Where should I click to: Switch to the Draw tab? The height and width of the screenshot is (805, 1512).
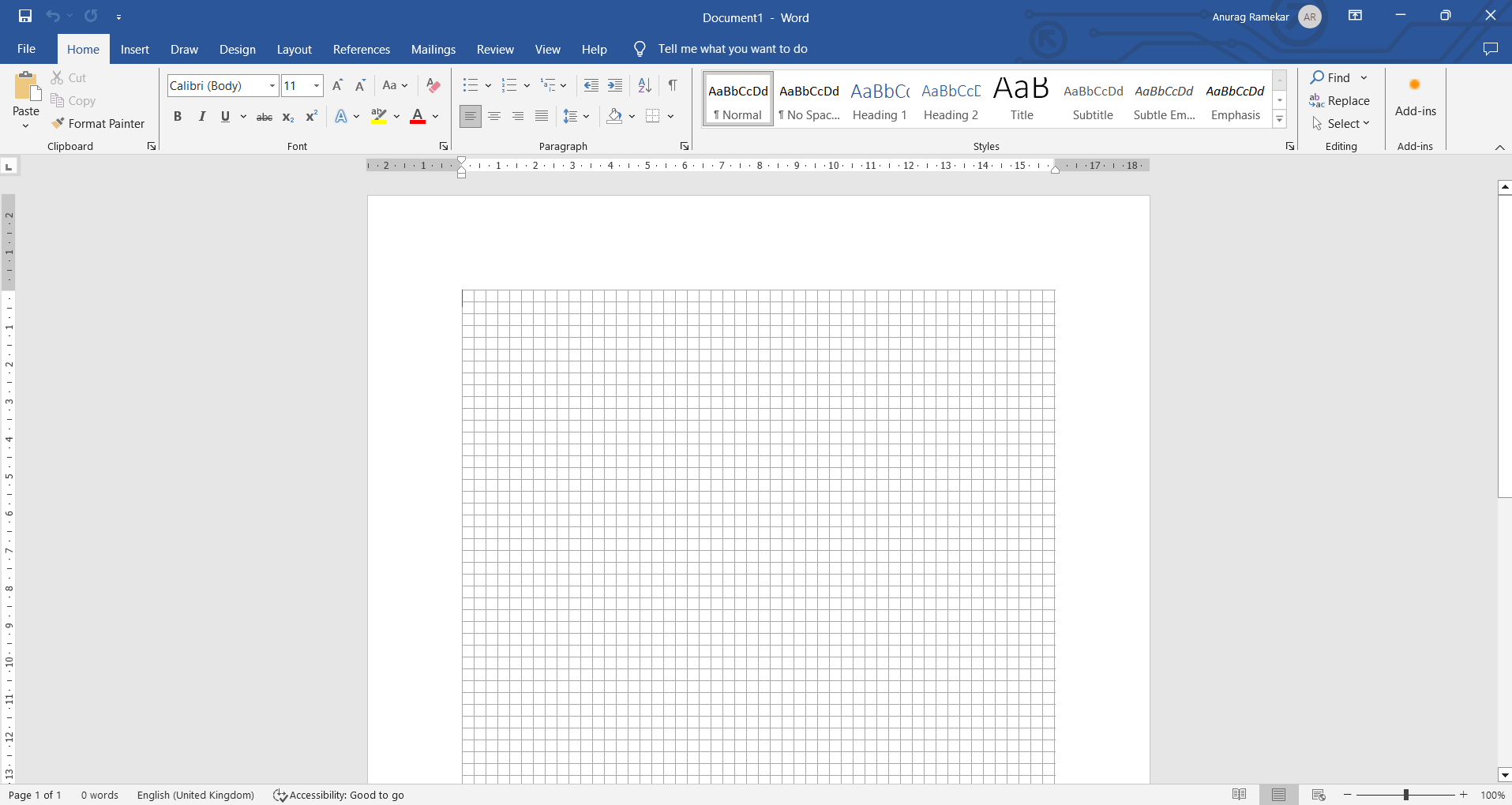click(184, 49)
